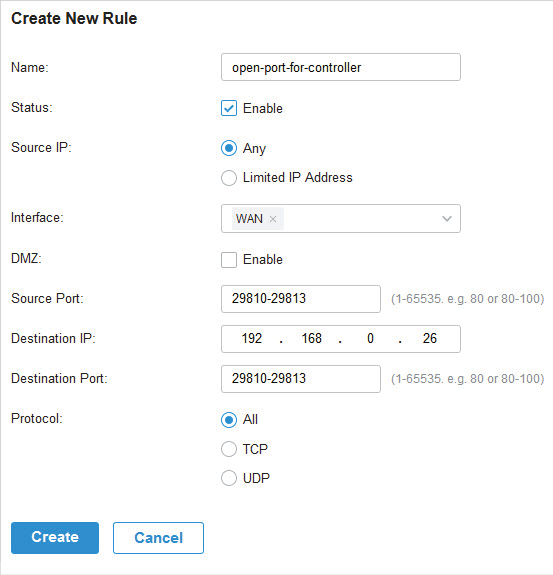Cancel the new rule creation
This screenshot has height=575, width=553.
pos(158,538)
